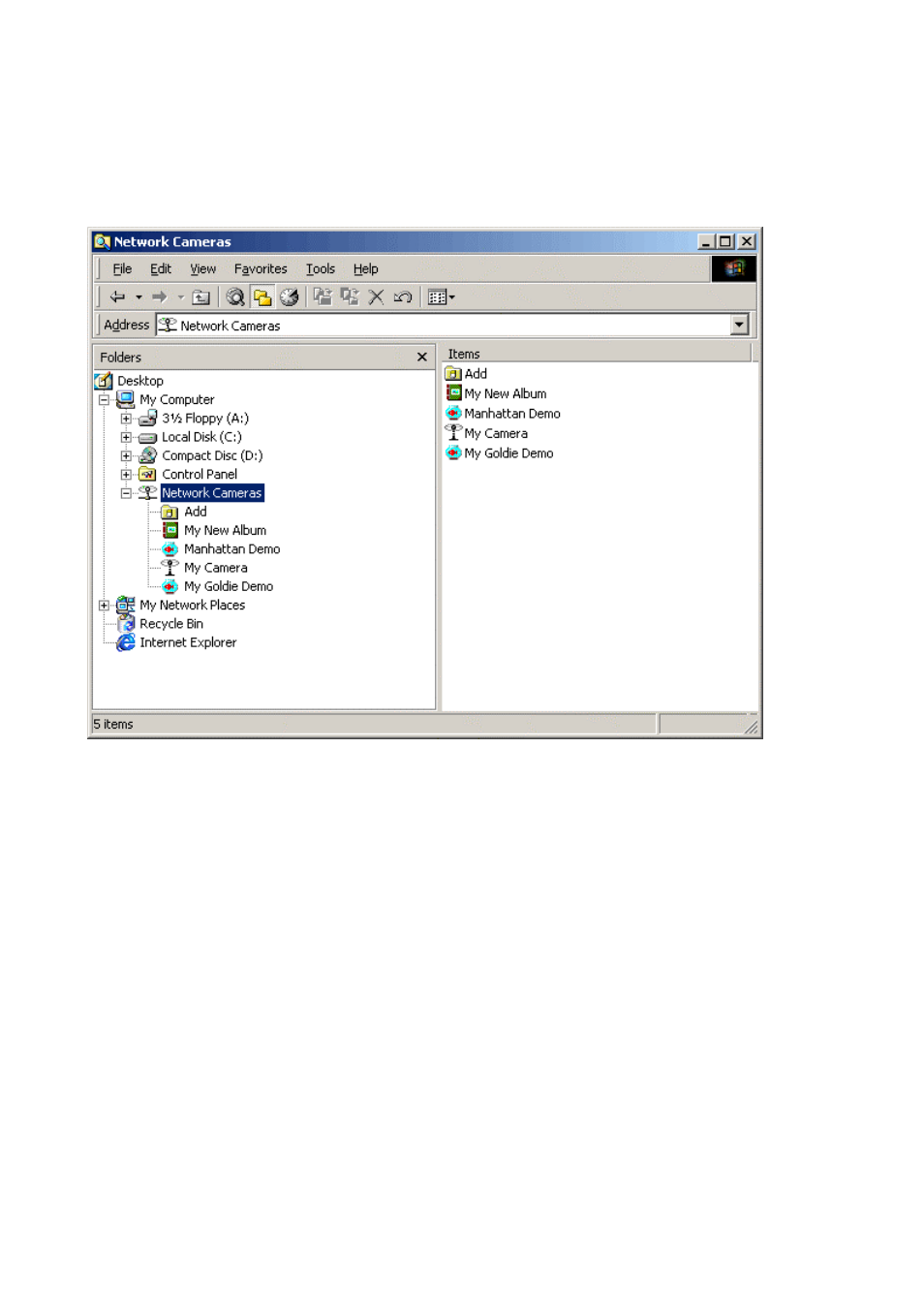Open the Help menu
Screen dimensions: 924x1309
(x=365, y=269)
